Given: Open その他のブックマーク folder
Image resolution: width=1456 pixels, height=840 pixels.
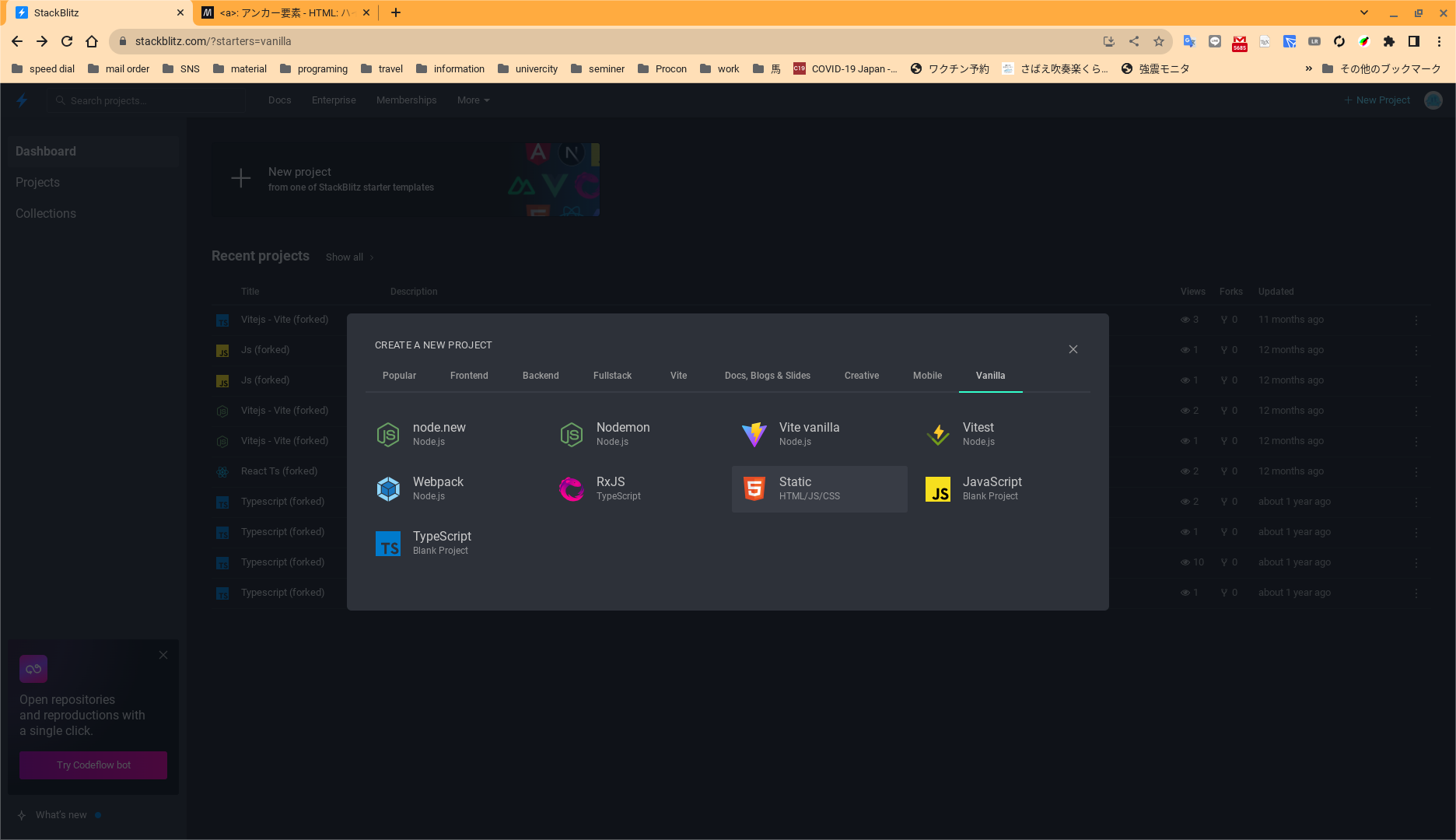Looking at the screenshot, I should pos(1381,68).
